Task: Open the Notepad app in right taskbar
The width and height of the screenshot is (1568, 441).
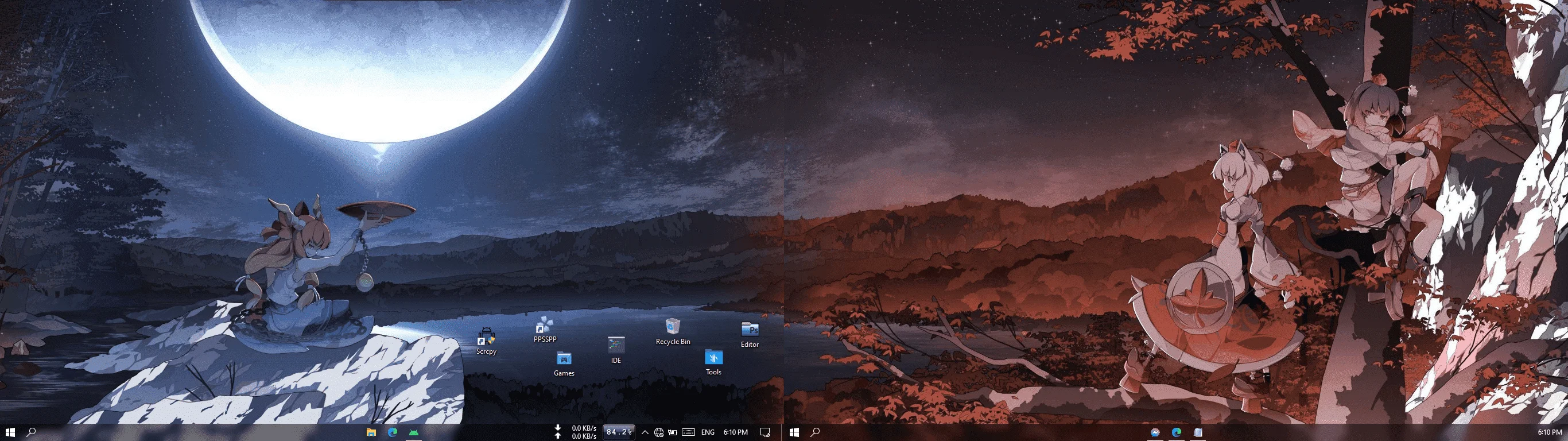Action: [x=1198, y=432]
